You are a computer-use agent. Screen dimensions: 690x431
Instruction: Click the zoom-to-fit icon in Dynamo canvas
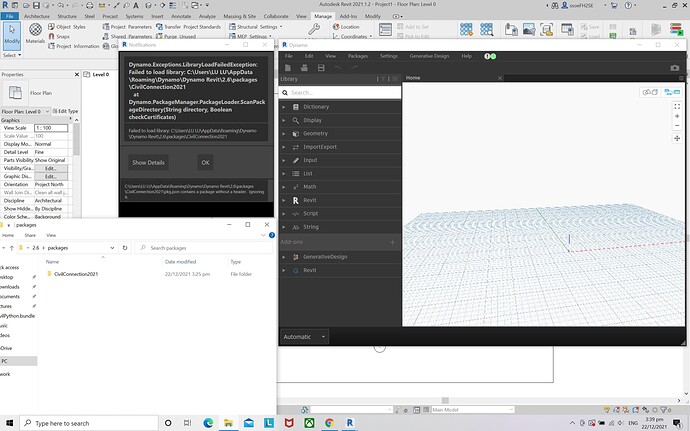[677, 107]
